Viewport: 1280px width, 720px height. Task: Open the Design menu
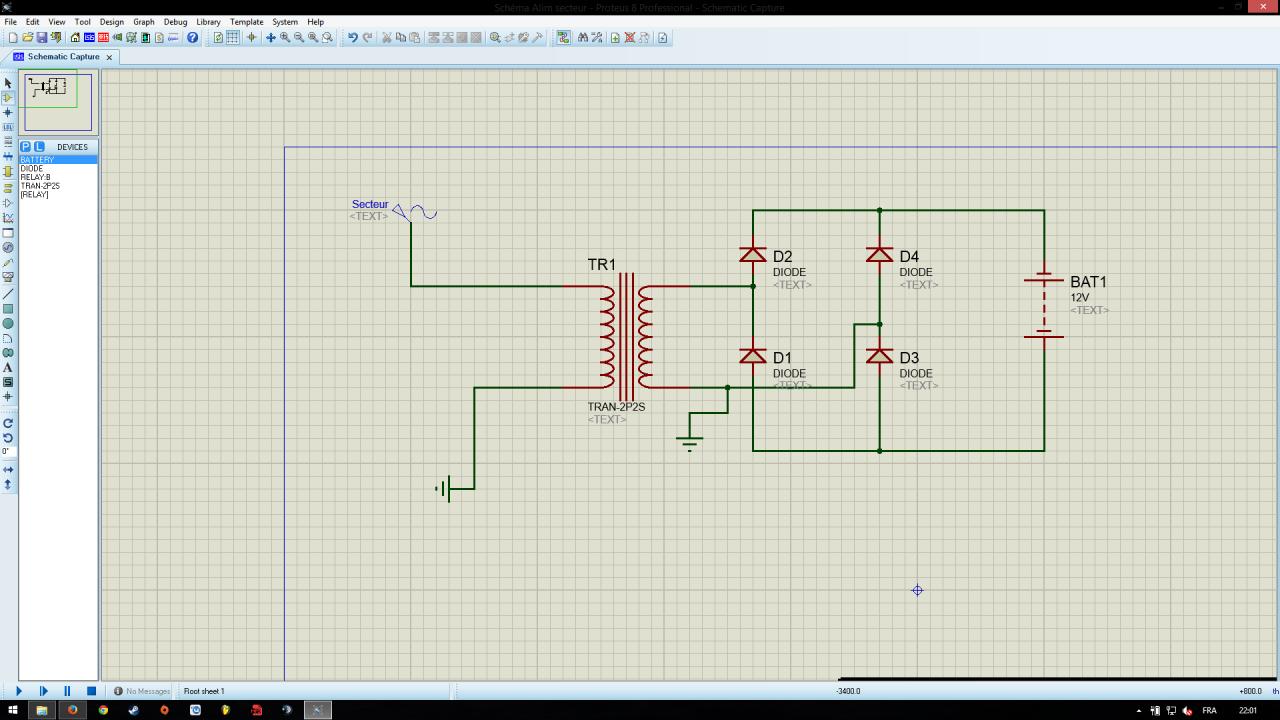pos(112,21)
